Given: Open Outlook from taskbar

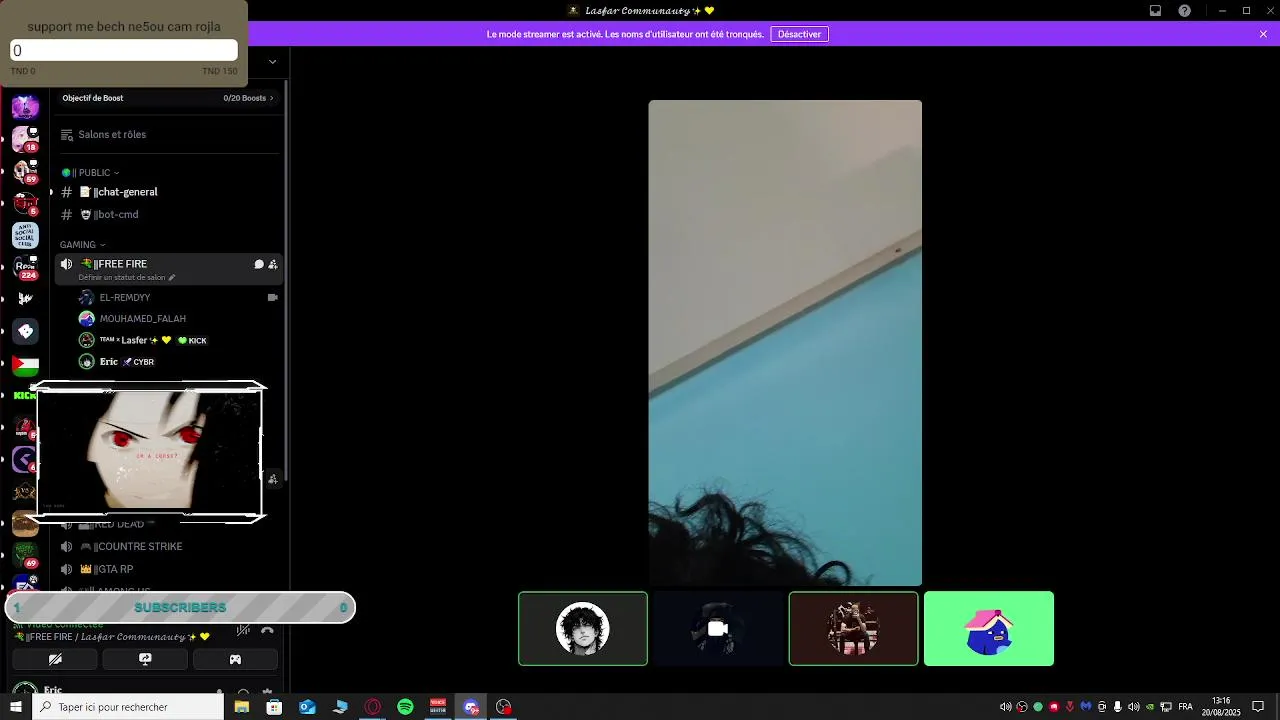Looking at the screenshot, I should (x=307, y=707).
